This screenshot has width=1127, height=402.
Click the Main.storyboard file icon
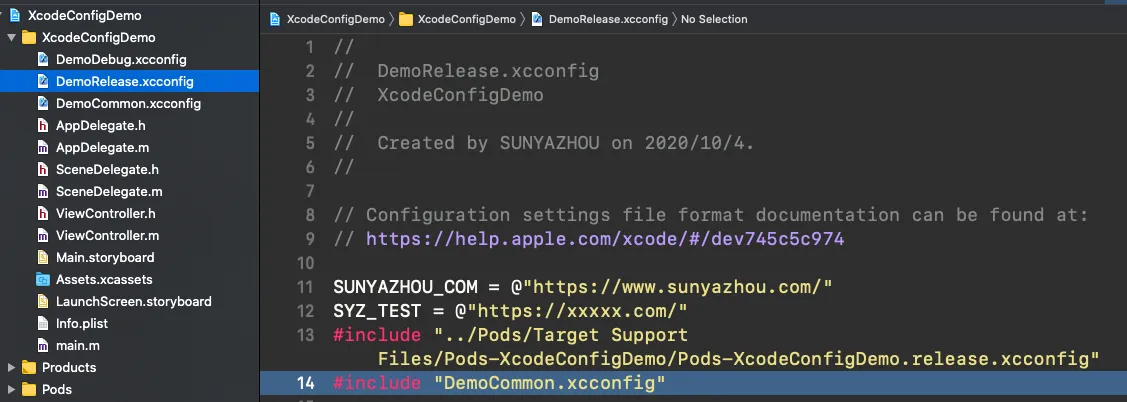(x=43, y=258)
